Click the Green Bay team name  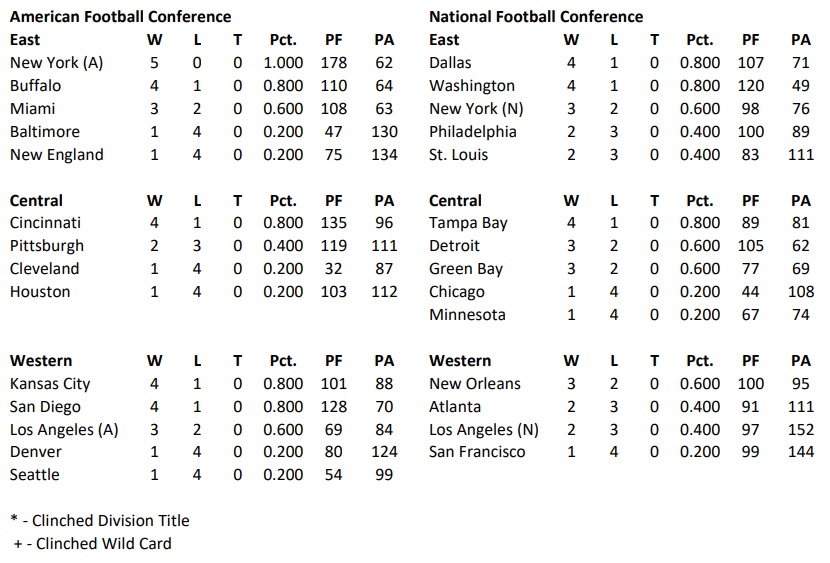466,269
